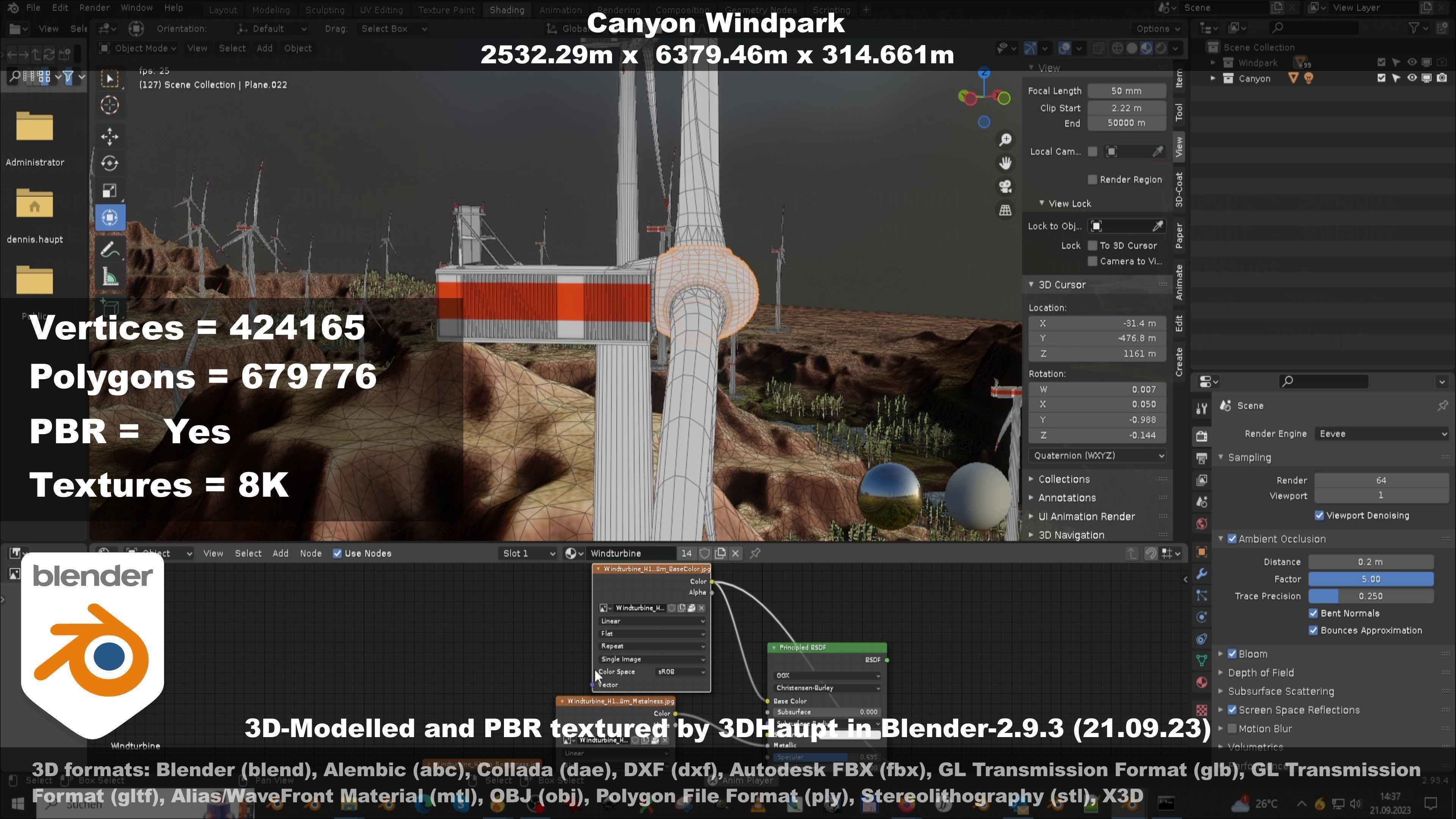The width and height of the screenshot is (1456, 819).
Task: Toggle Bounces Approximation checkbox
Action: 1313,630
